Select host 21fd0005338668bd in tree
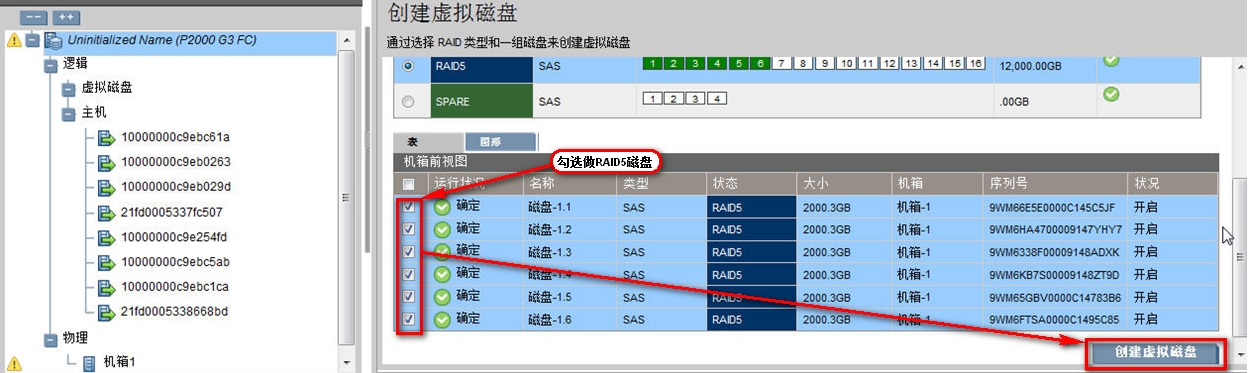This screenshot has height=373, width=1248. pos(175,312)
